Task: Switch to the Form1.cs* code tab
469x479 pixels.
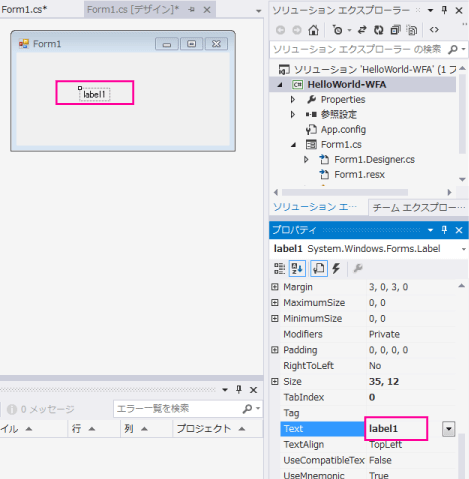Action: [24, 10]
